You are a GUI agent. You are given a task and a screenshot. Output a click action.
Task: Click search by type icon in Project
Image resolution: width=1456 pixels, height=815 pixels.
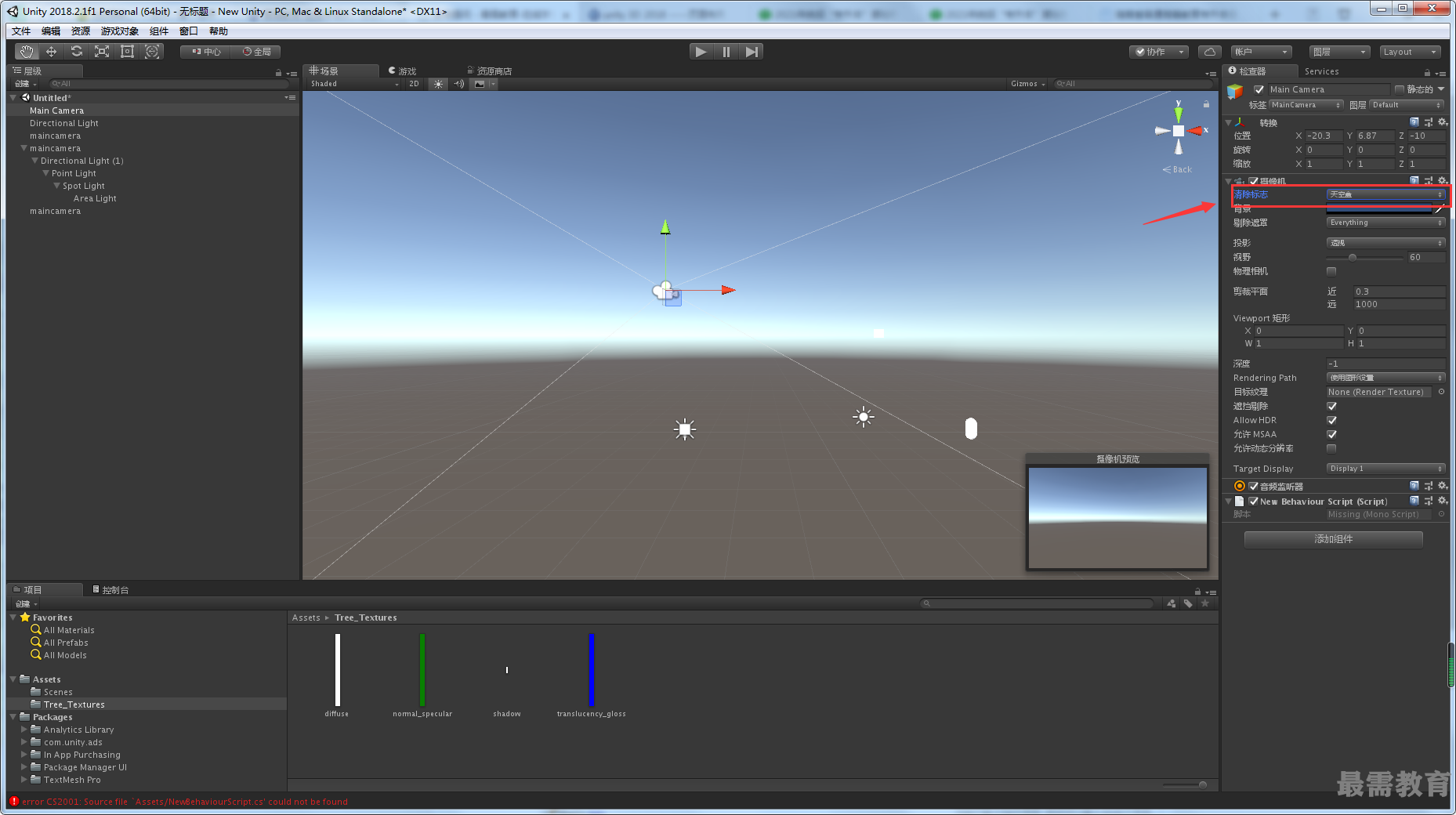pyautogui.click(x=1172, y=603)
